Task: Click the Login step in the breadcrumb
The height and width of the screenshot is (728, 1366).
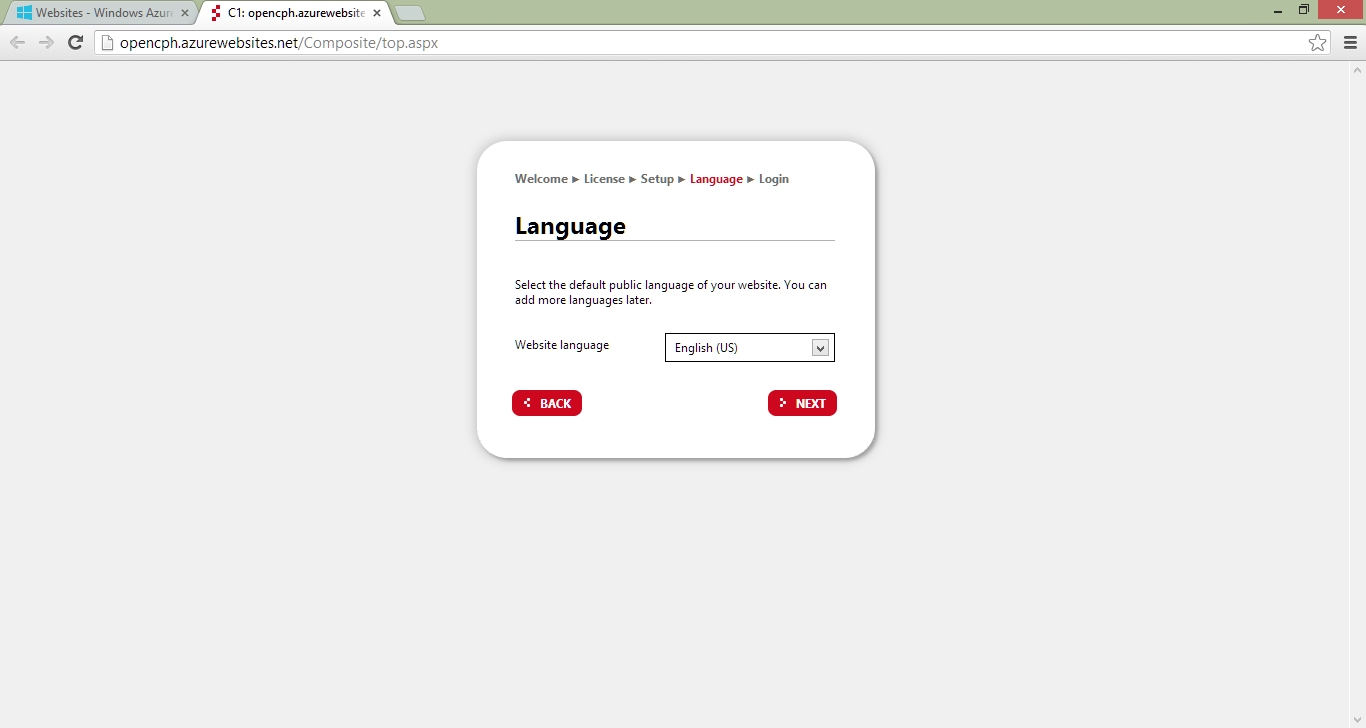Action: pyautogui.click(x=774, y=179)
